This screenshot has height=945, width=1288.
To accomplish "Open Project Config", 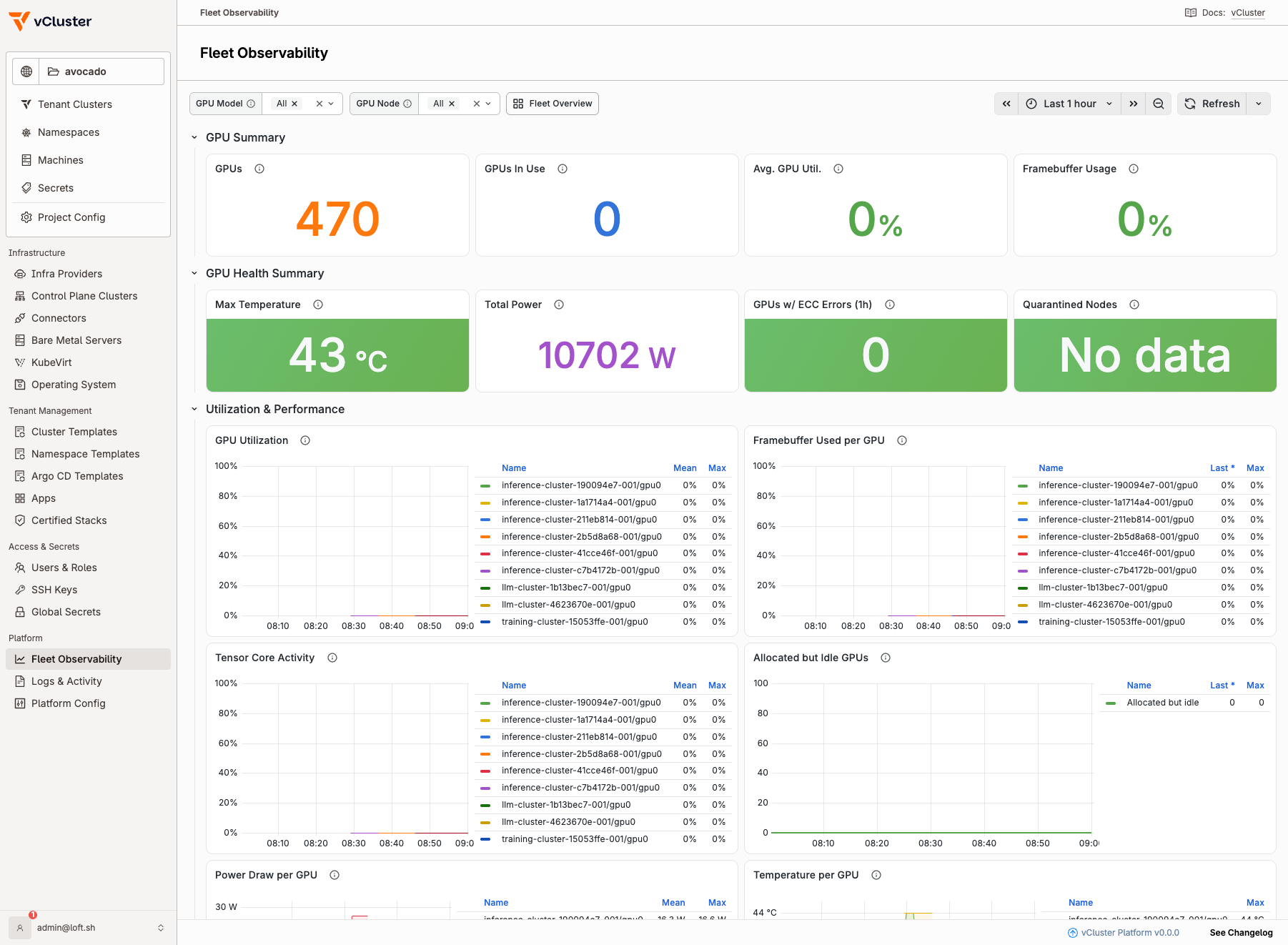I will [88, 217].
